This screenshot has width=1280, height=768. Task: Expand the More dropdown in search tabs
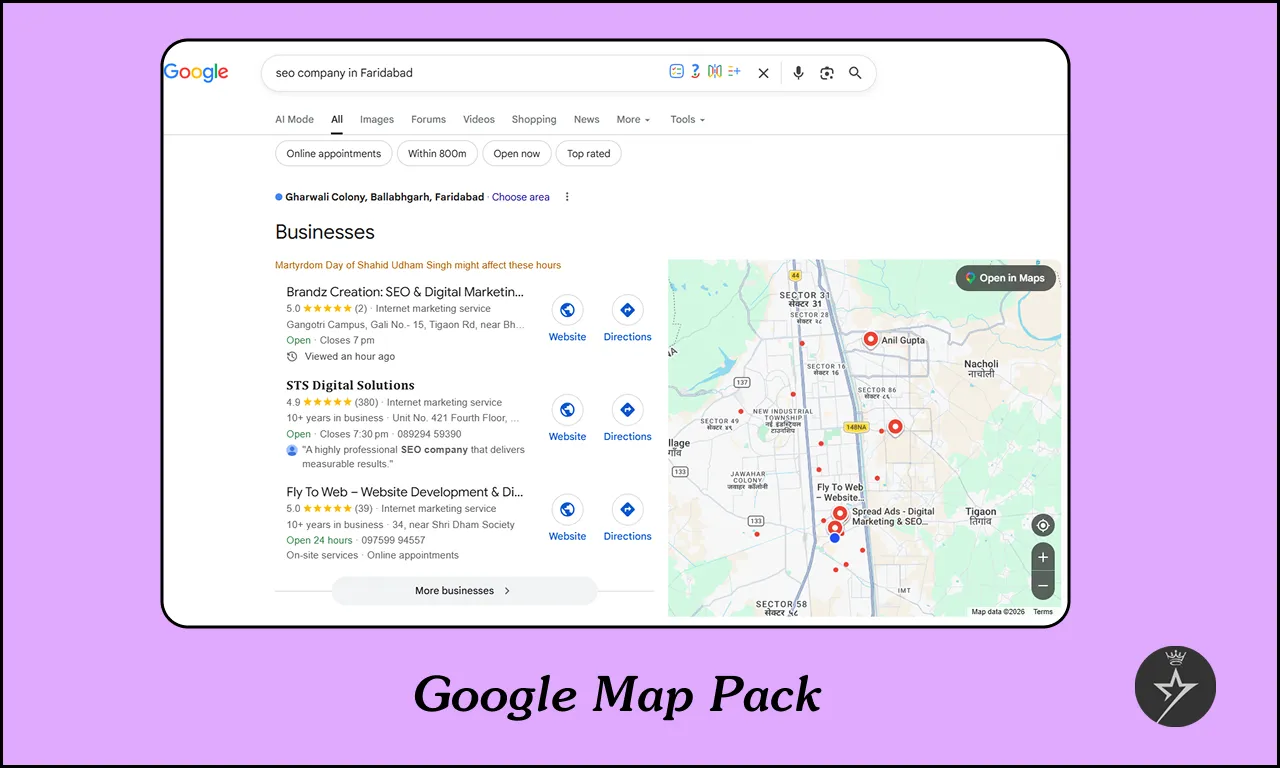[x=633, y=119]
